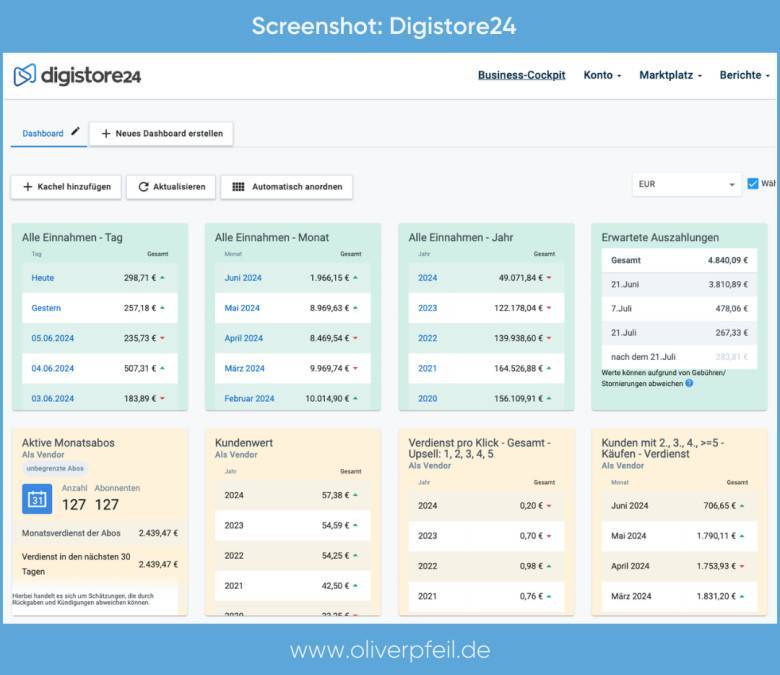The image size is (780, 675).
Task: Click the unbegrenzte Abos tag
Action: tap(55, 468)
